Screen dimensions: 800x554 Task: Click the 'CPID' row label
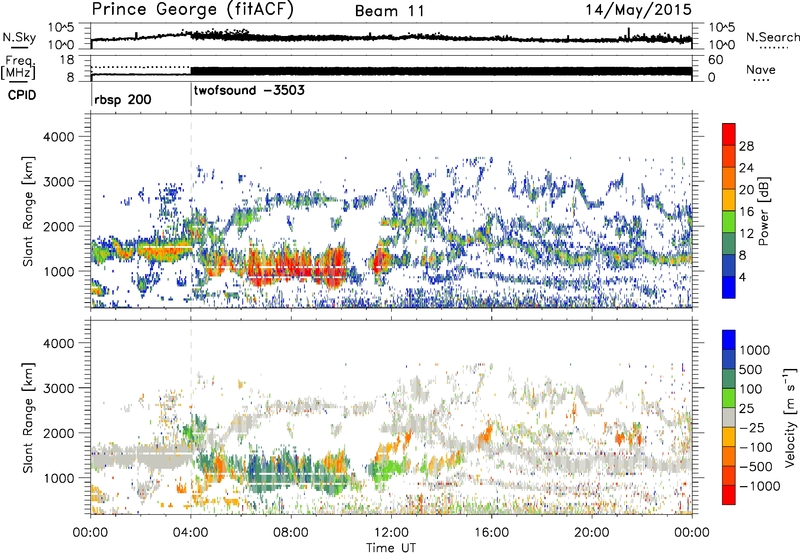click(x=21, y=95)
